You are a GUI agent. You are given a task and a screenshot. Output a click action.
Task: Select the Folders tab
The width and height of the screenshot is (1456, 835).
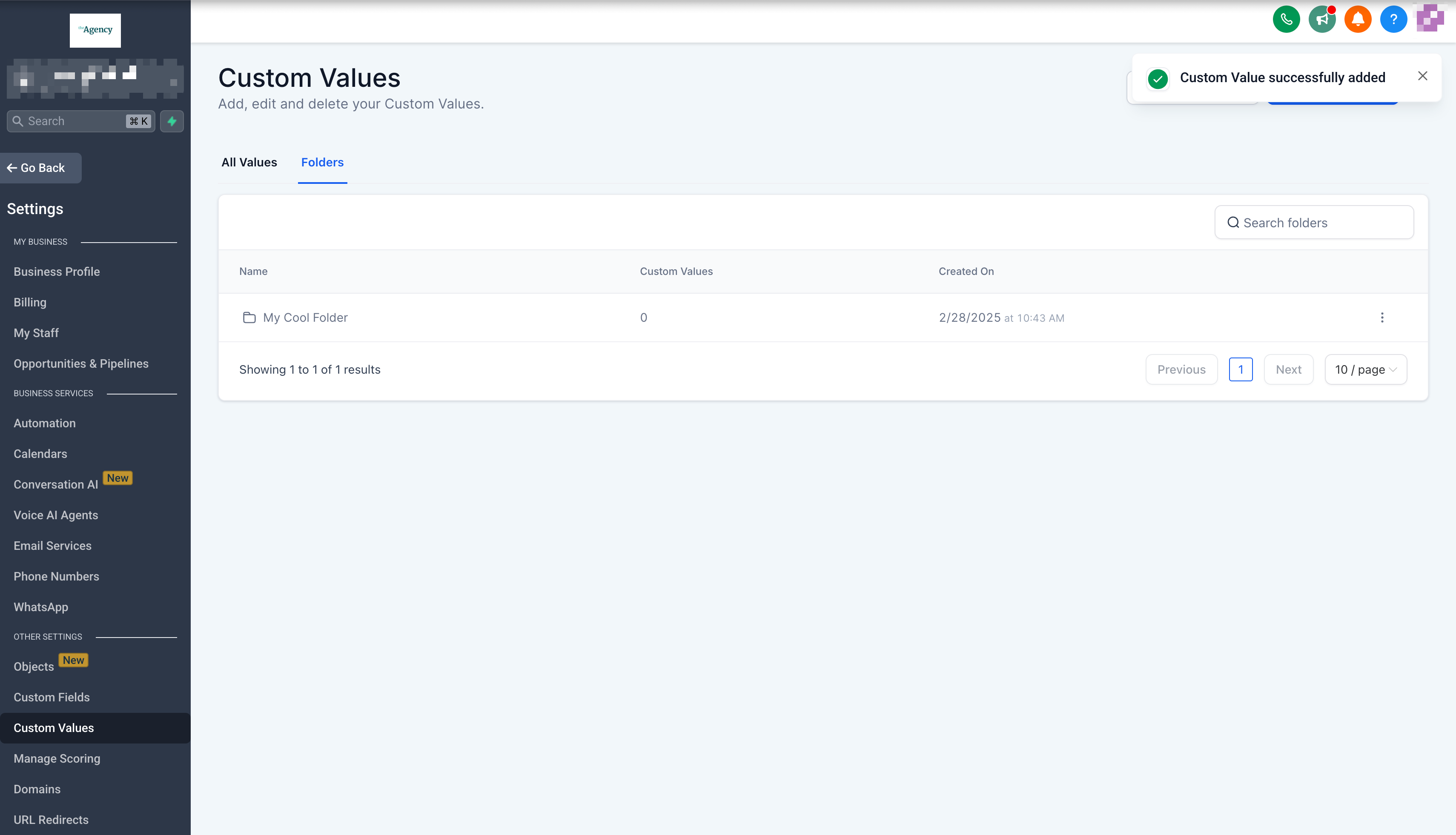point(322,162)
